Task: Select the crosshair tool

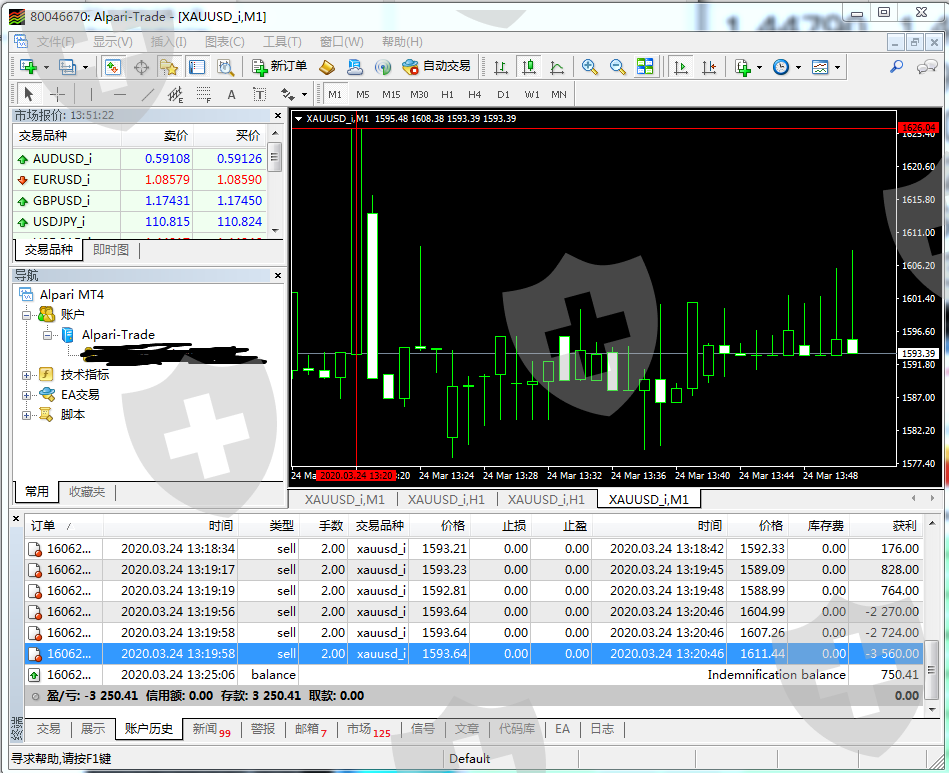Action: coord(58,94)
